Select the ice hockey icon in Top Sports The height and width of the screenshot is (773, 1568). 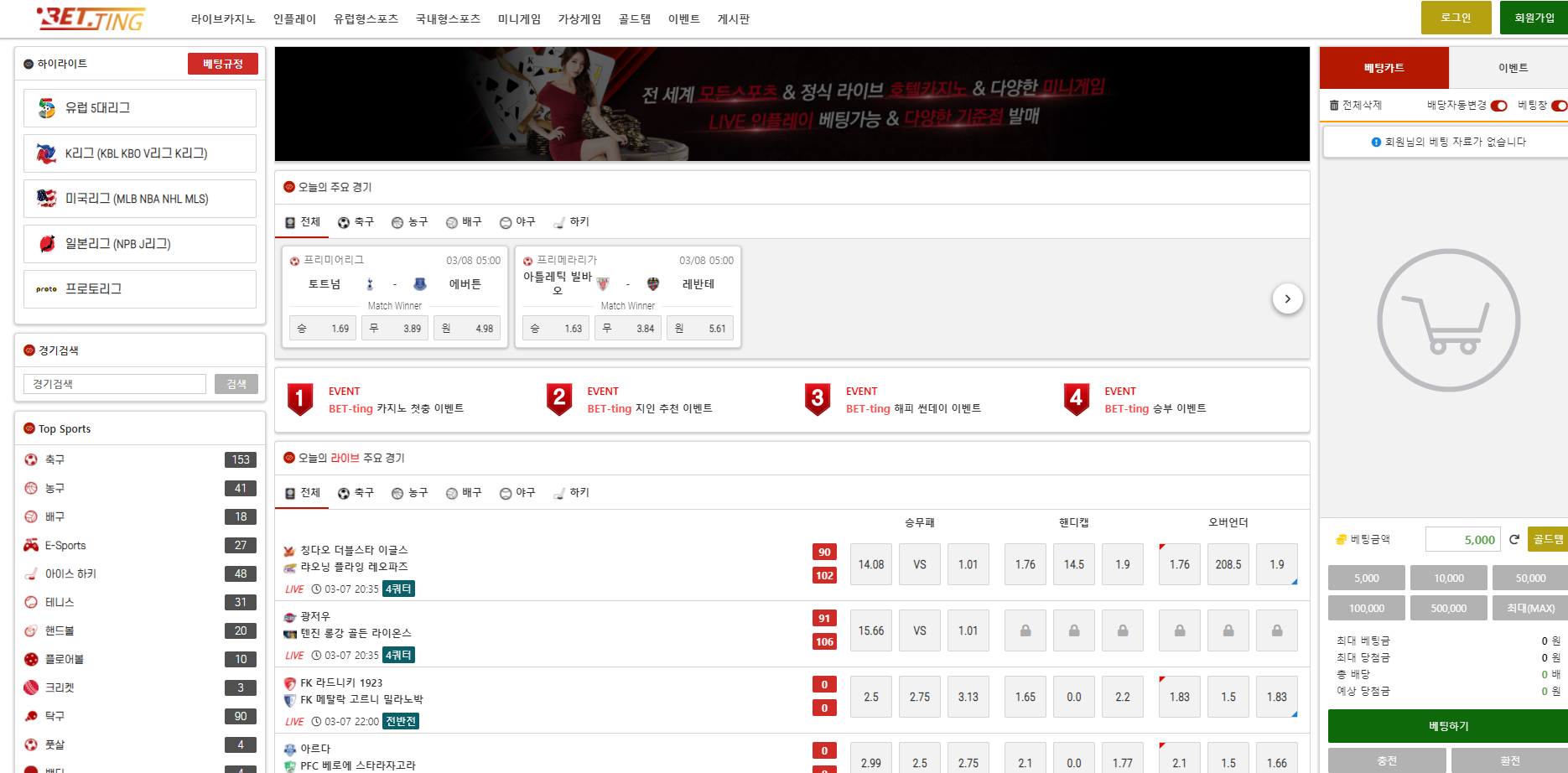(31, 573)
